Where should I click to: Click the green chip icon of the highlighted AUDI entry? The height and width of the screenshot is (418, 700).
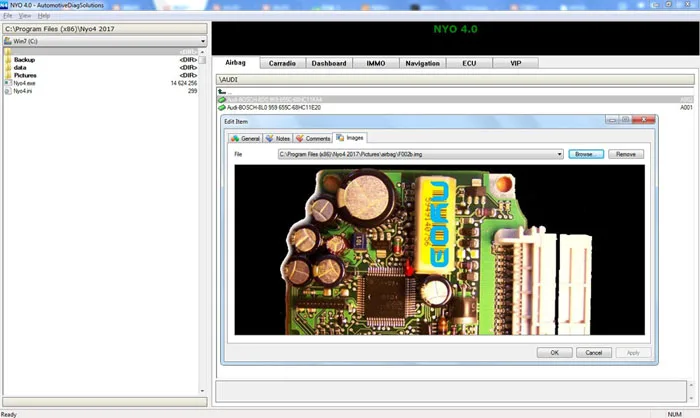(x=222, y=100)
